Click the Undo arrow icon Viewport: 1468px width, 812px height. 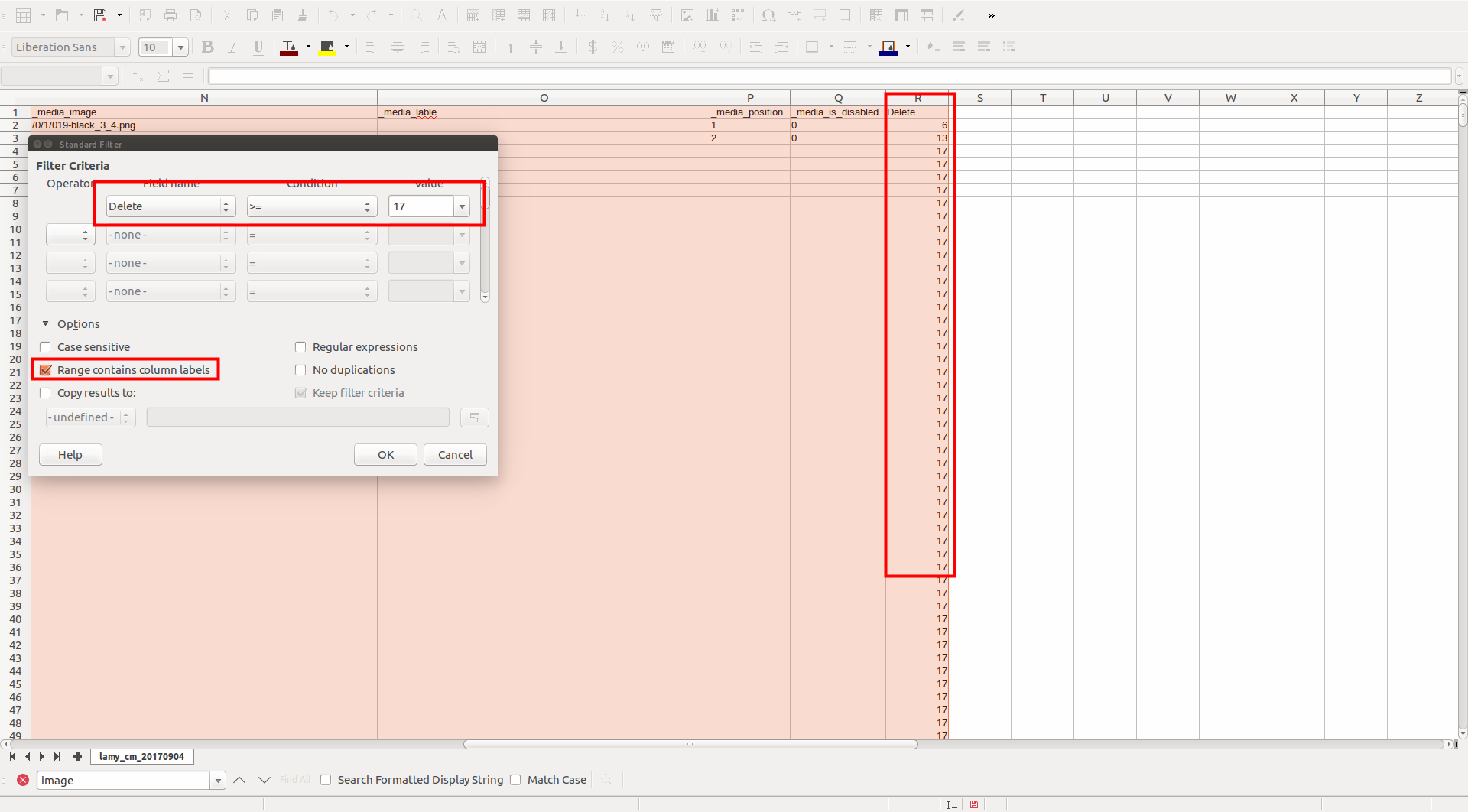(x=333, y=15)
